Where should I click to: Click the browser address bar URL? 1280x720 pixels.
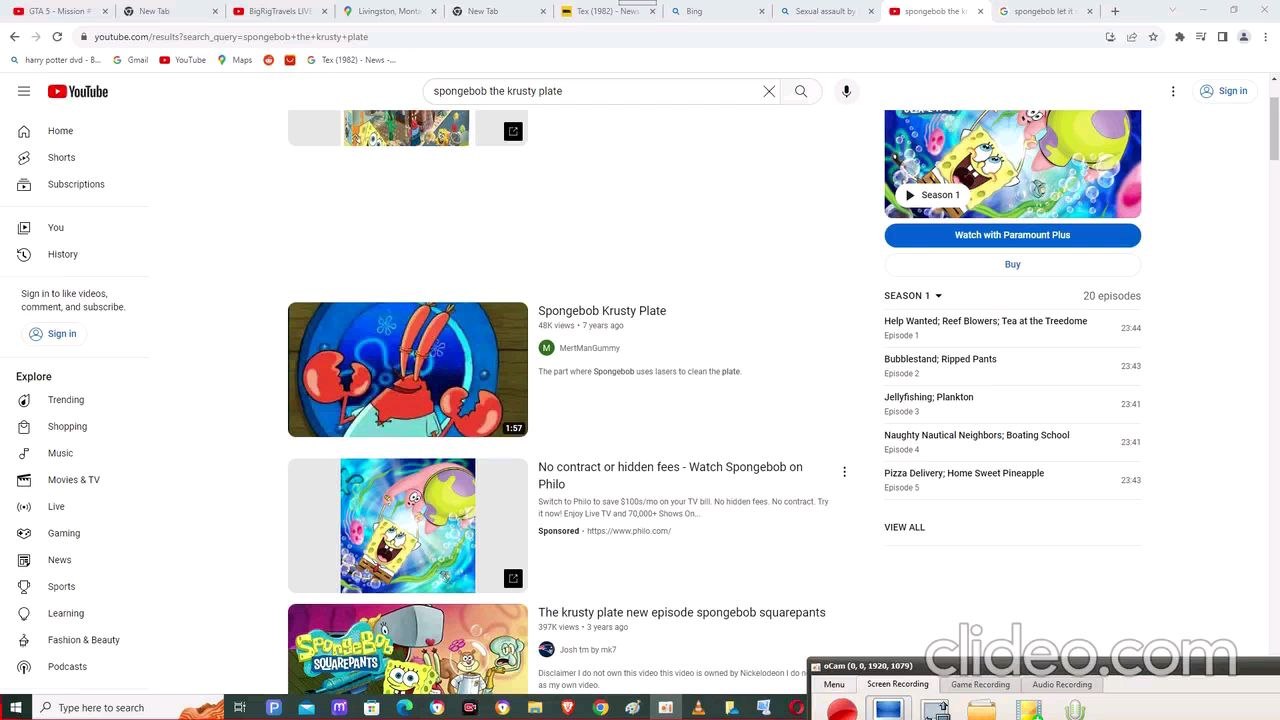click(x=231, y=37)
